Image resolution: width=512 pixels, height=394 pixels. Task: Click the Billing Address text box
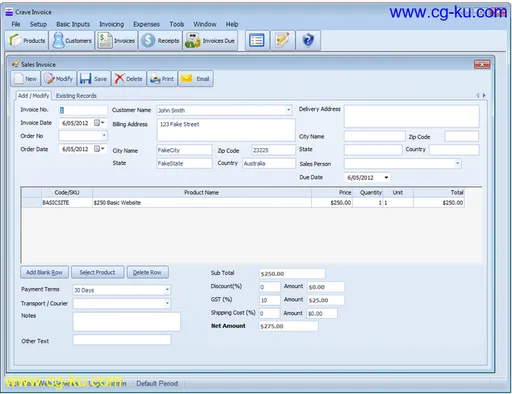point(226,130)
